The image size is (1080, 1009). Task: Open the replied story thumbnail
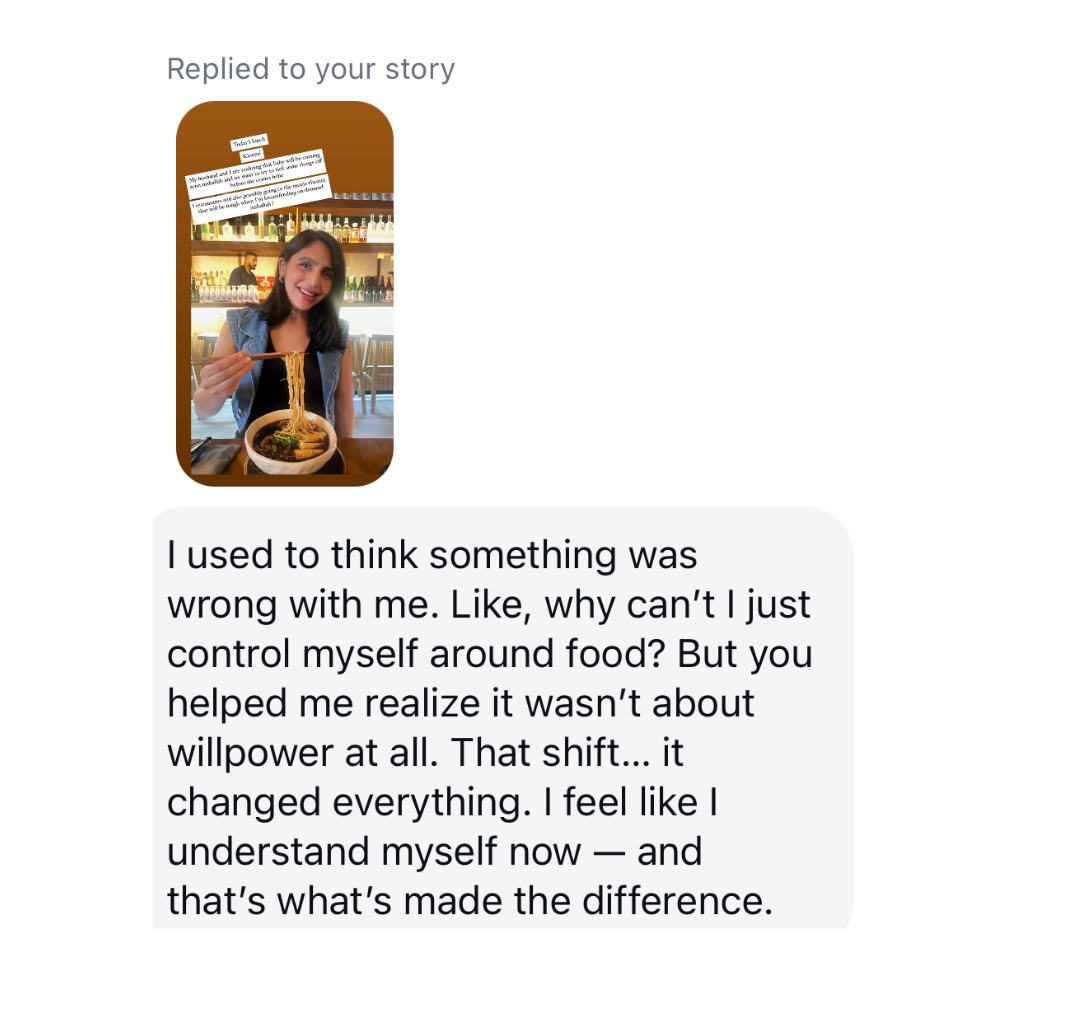(285, 293)
